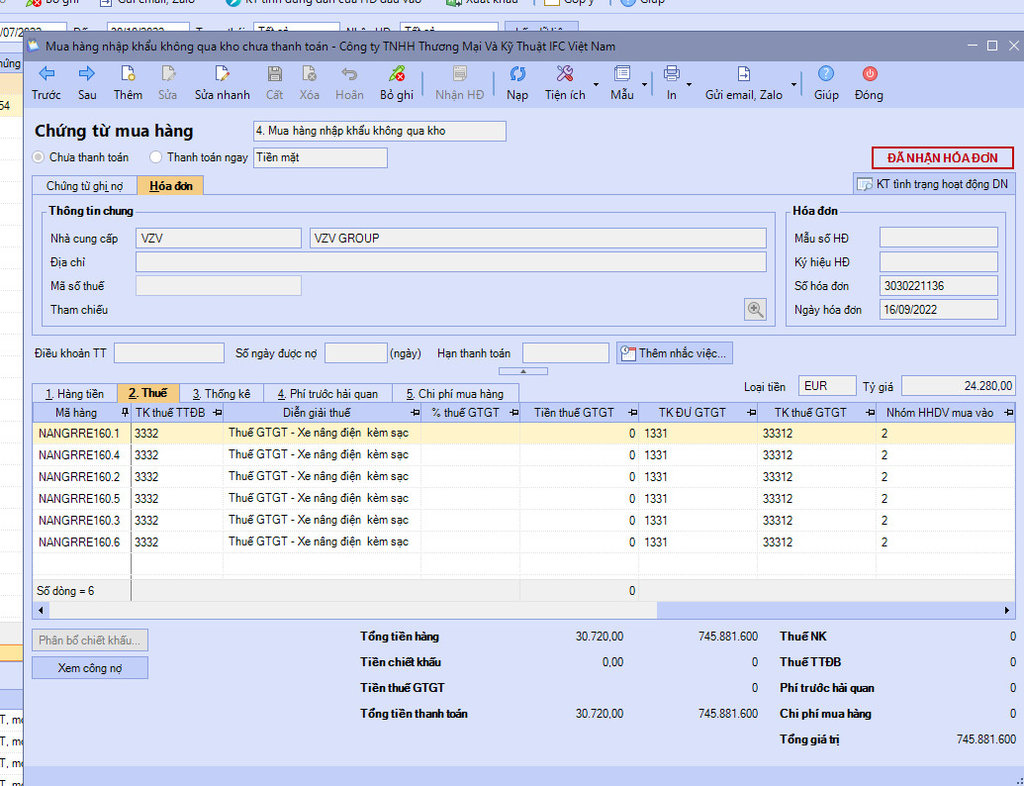Click the Mẫu template icon

pos(622,74)
